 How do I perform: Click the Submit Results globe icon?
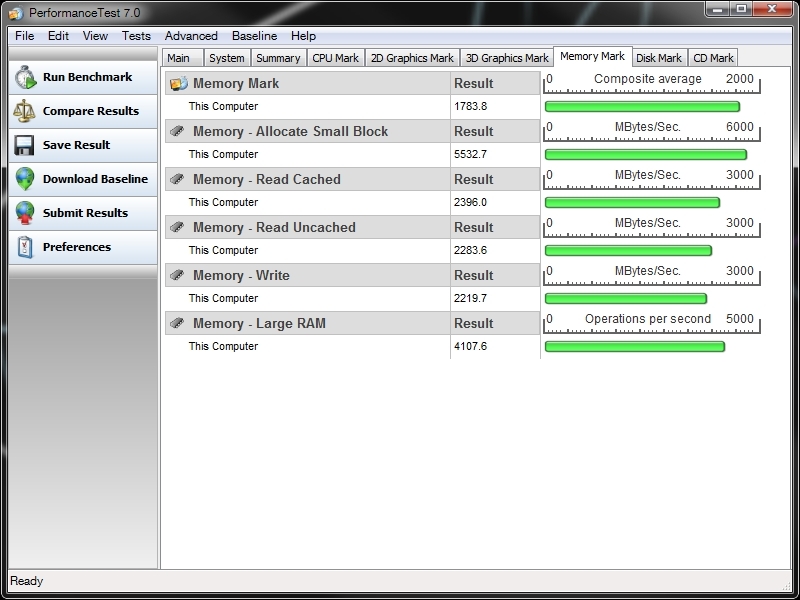(24, 213)
